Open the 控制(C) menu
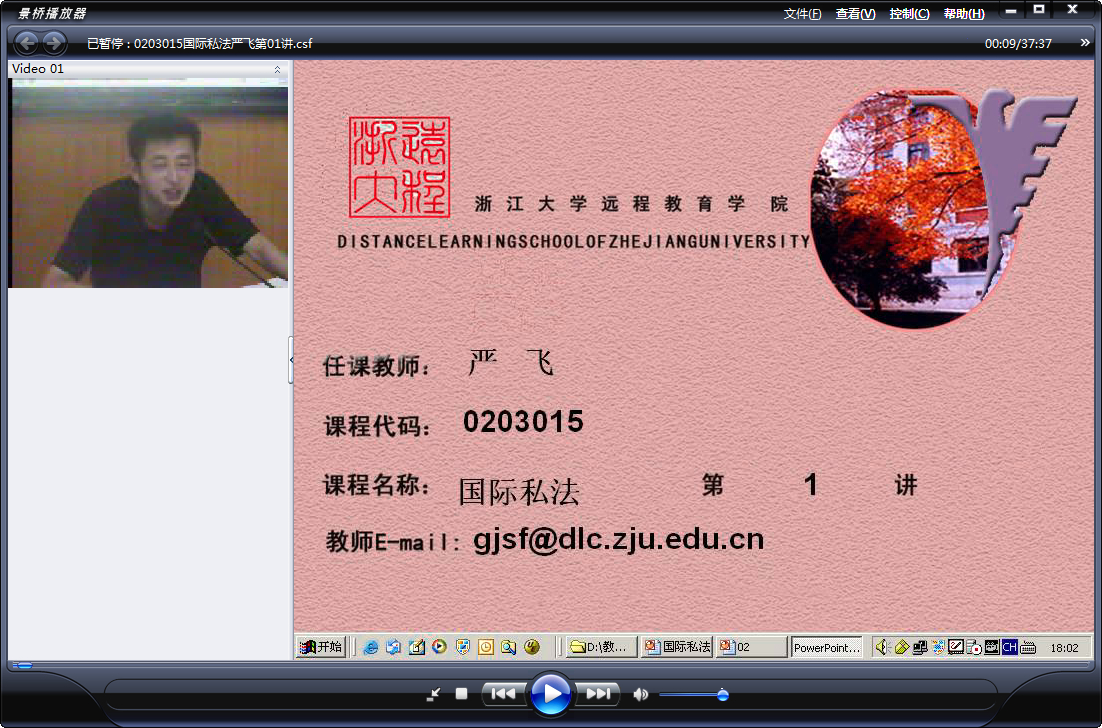 pos(909,14)
